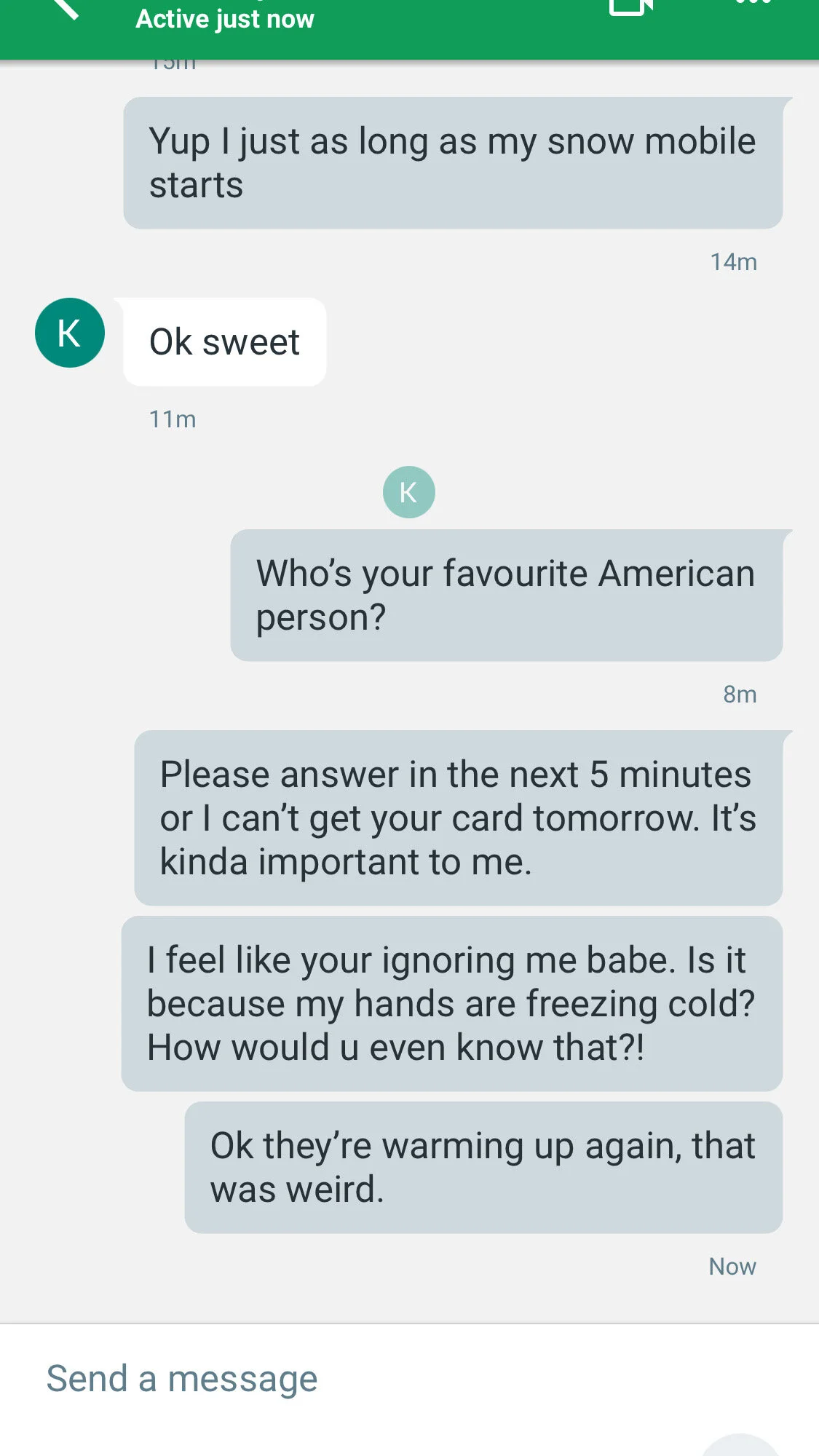Tap the back arrow in header
Viewport: 819px width, 1456px height.
[x=64, y=7]
